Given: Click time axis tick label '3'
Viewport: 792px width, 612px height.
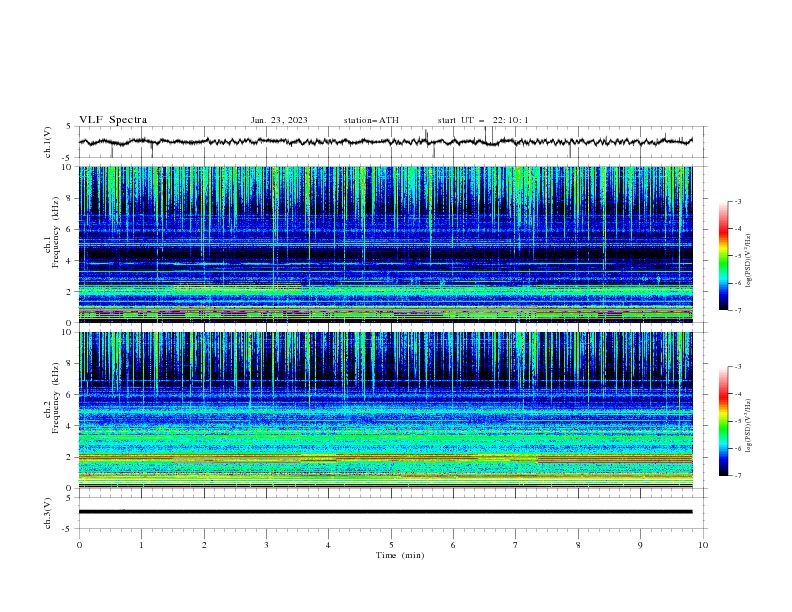Looking at the screenshot, I should coord(266,545).
